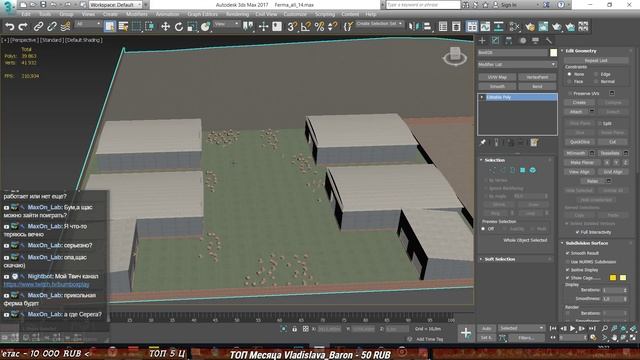Activate the Select and Place tool
Image resolution: width=640 pixels, height=360 pixels.
tap(206, 27)
